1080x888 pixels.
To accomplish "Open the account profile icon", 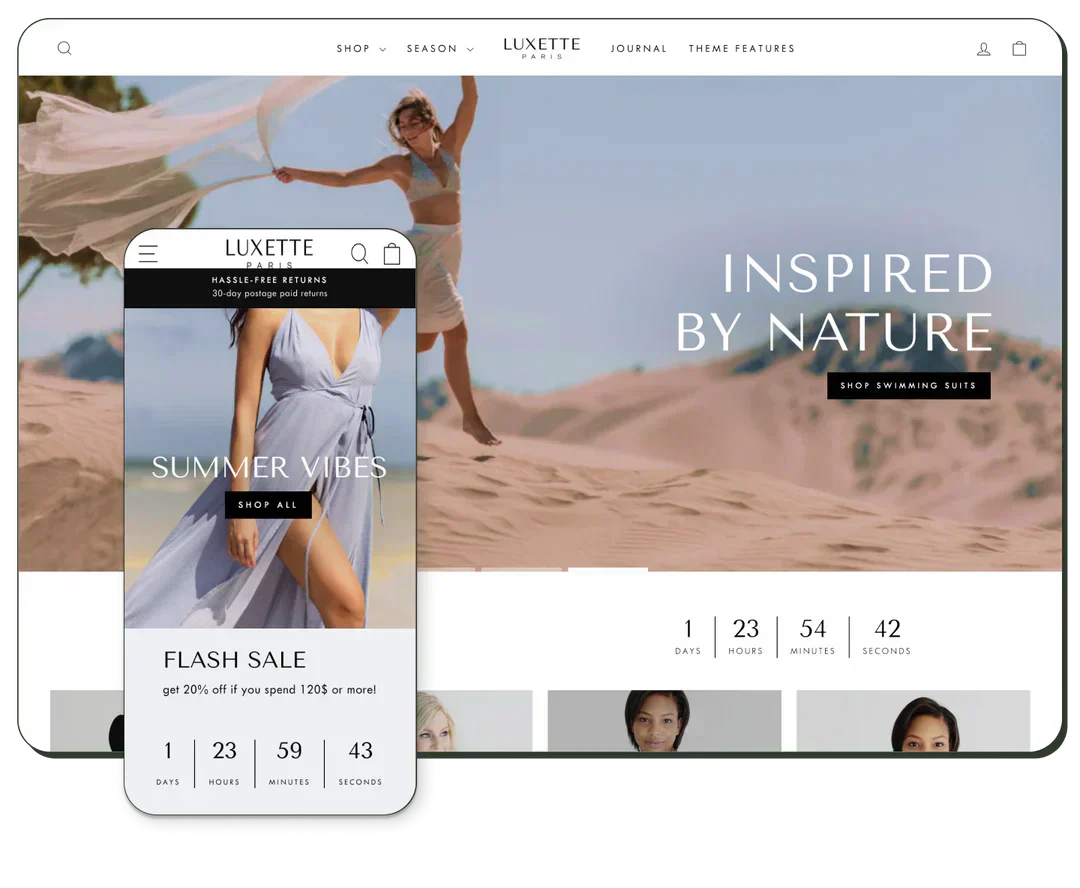I will click(x=984, y=48).
